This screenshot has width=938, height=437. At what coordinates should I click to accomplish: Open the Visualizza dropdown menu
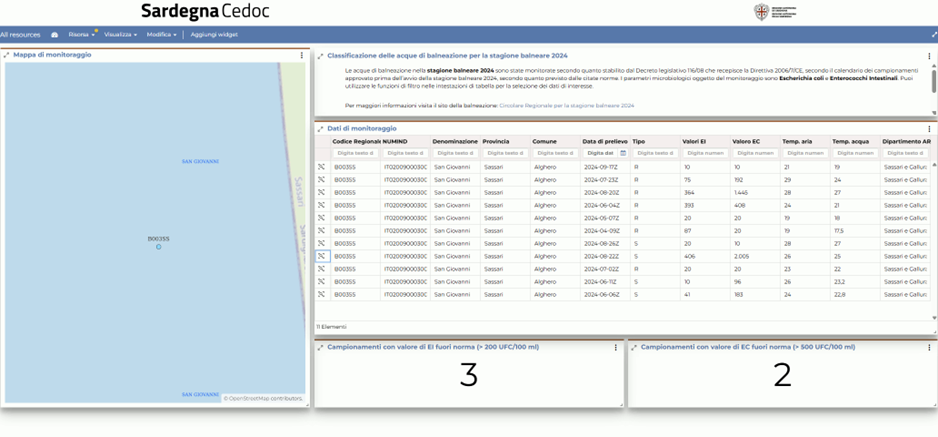120,35
